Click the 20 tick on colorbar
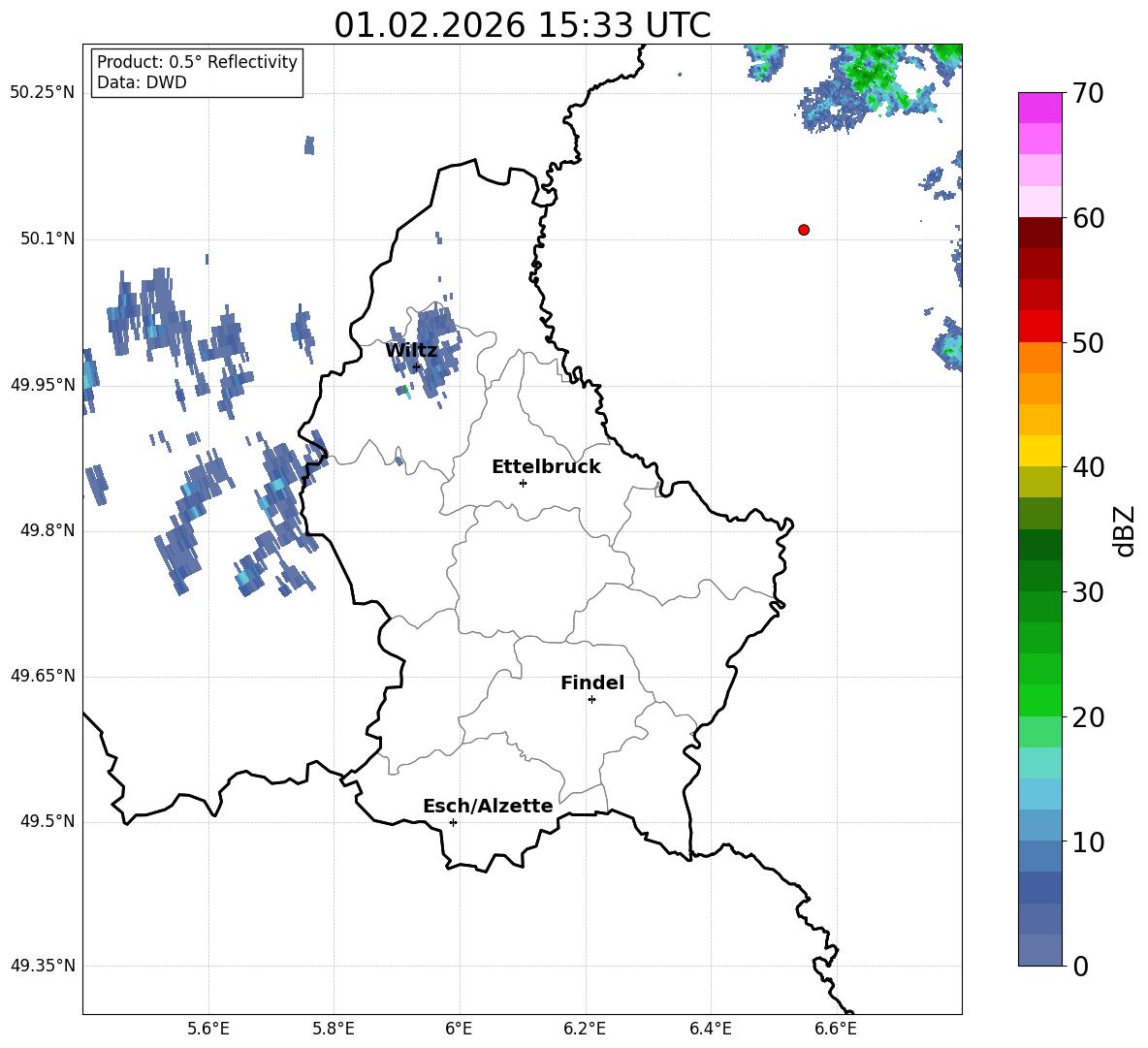The width and height of the screenshot is (1148, 1048). pyautogui.click(x=1088, y=717)
